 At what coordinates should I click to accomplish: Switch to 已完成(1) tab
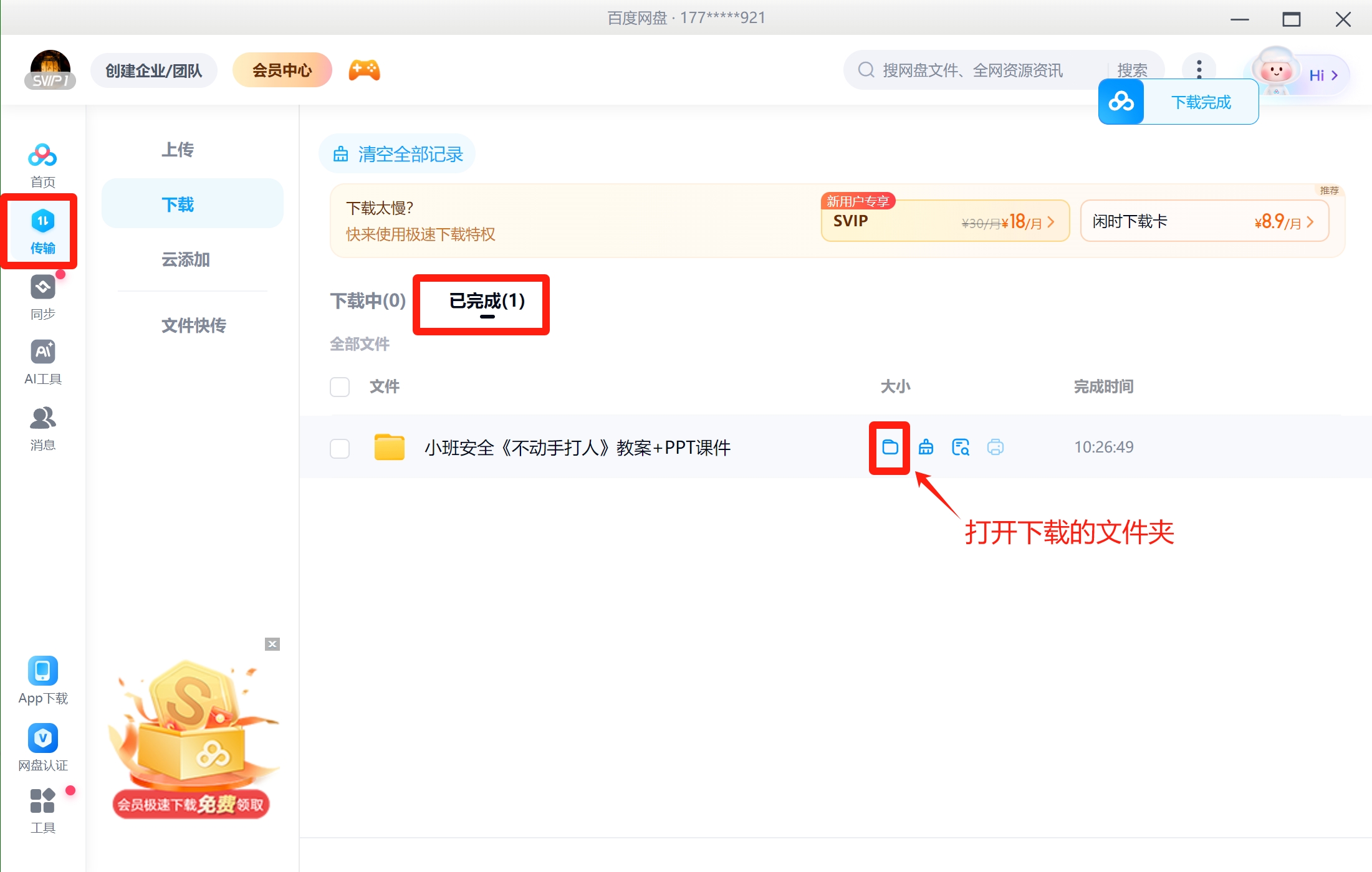(487, 301)
